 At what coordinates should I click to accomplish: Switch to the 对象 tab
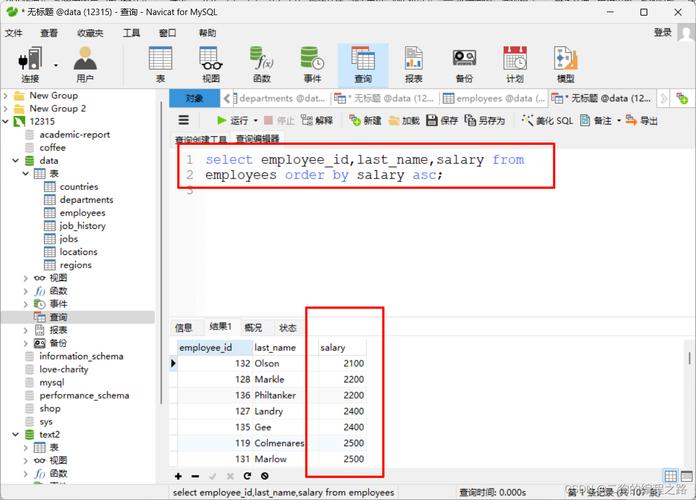[194, 99]
